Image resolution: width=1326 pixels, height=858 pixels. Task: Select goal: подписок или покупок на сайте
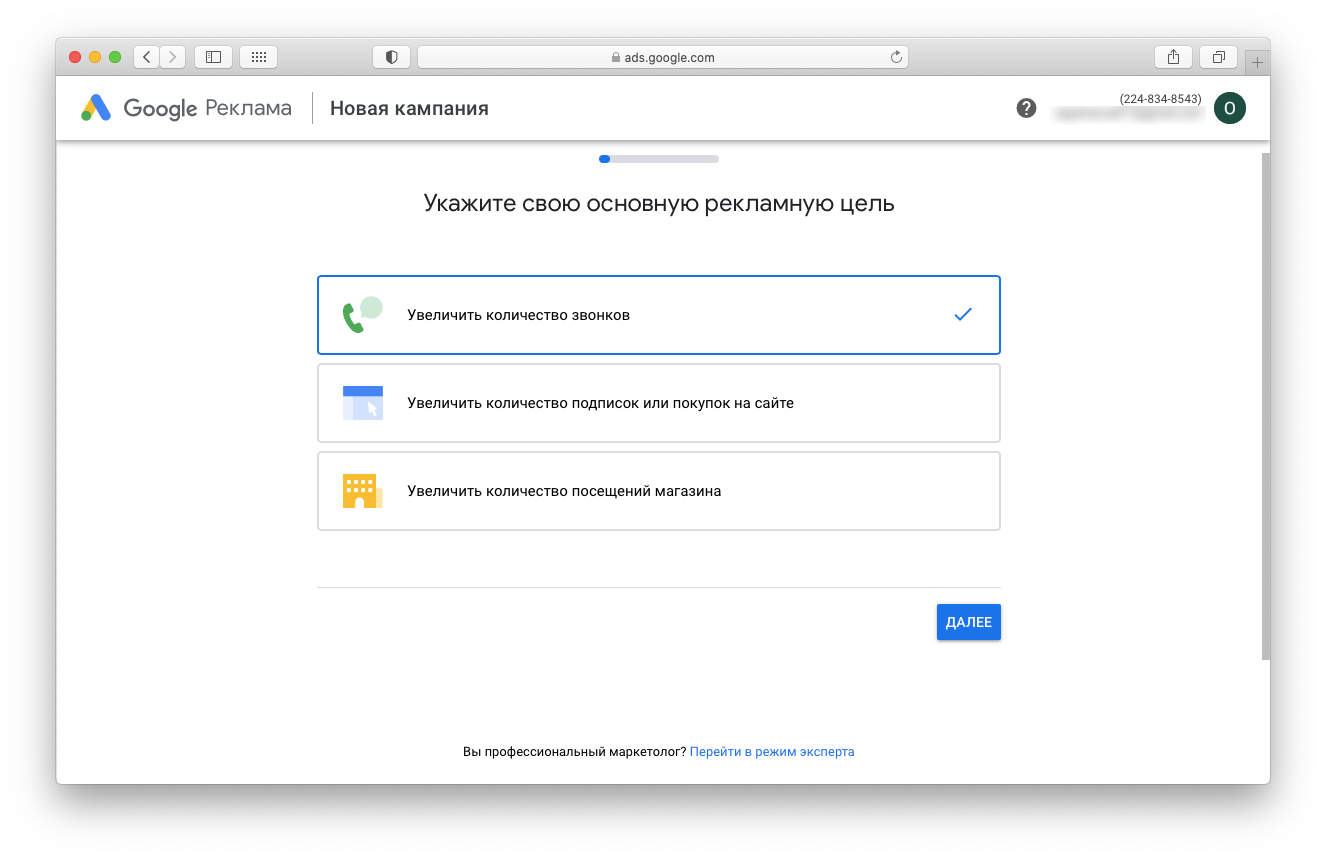click(659, 403)
